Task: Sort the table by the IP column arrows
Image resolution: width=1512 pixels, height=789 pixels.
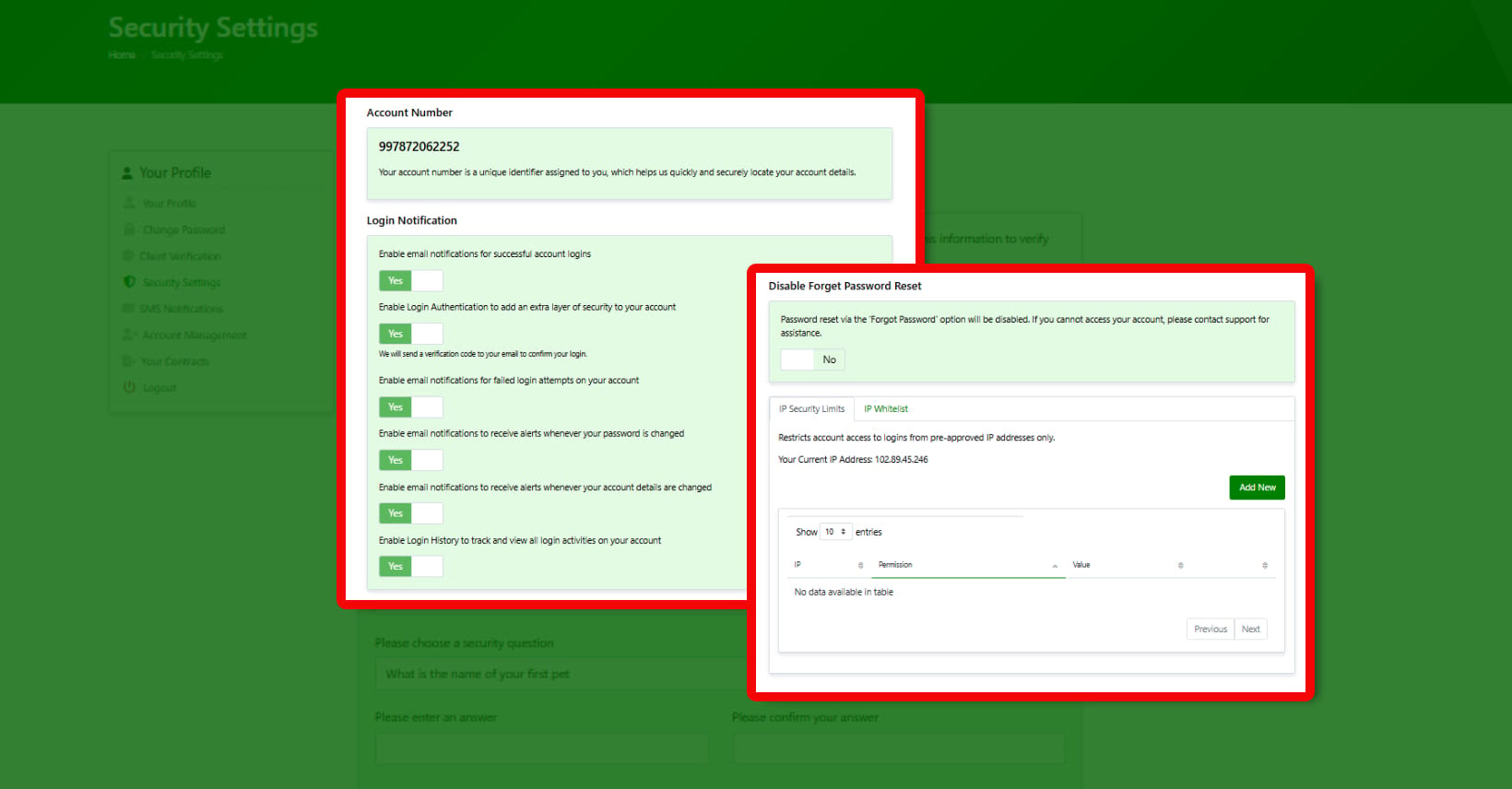Action: click(860, 565)
